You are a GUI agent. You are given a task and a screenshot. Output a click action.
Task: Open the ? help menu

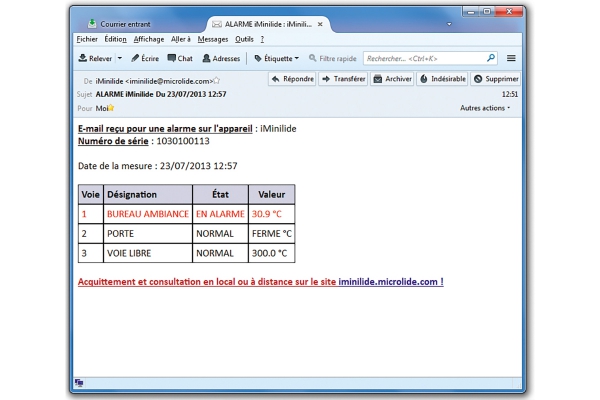tap(262, 39)
